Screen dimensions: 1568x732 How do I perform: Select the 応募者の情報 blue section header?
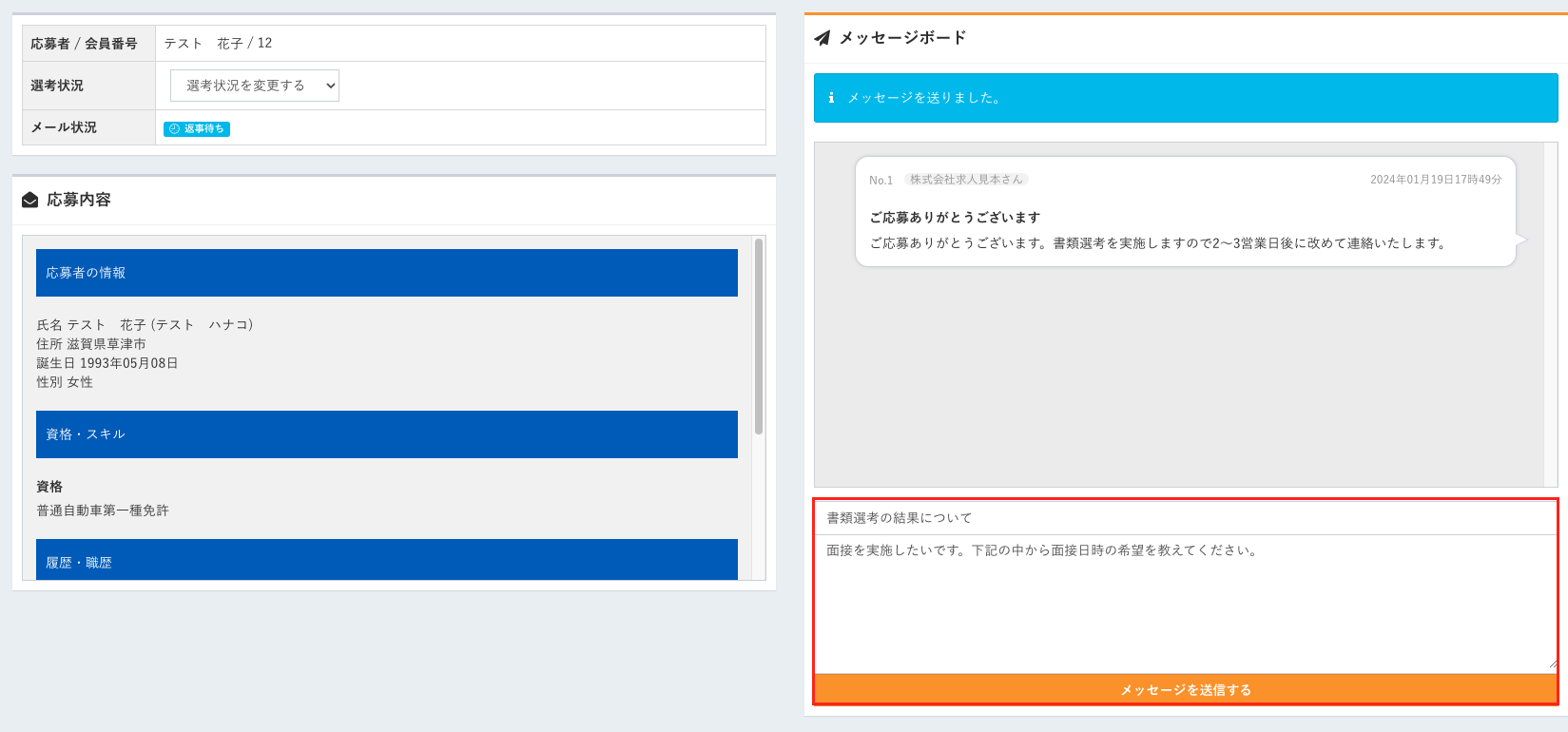(x=387, y=273)
